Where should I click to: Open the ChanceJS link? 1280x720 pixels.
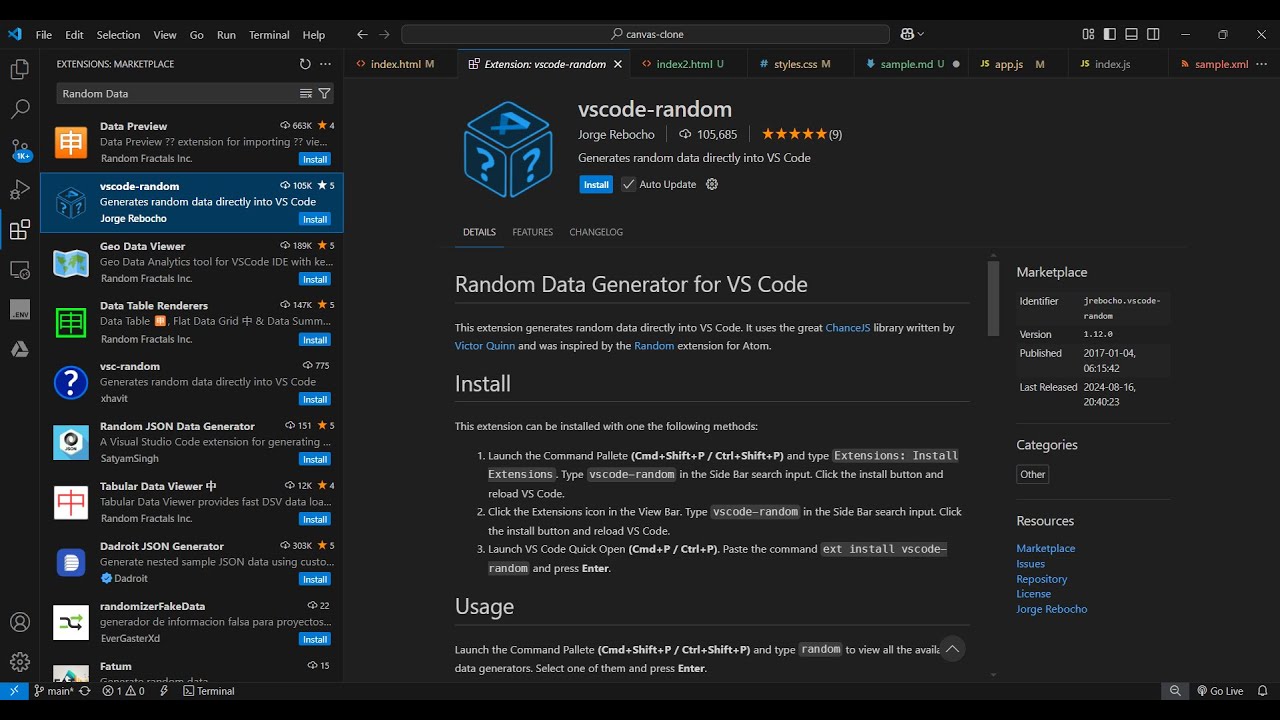[847, 328]
